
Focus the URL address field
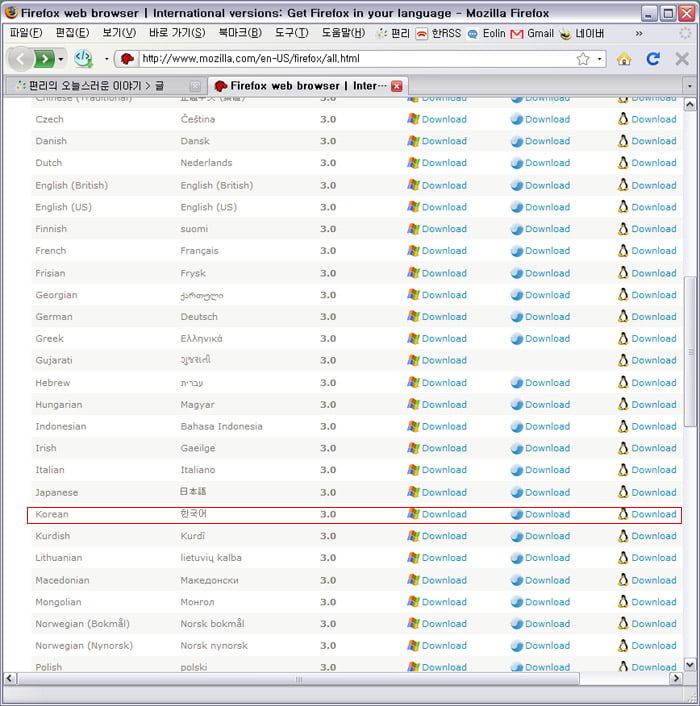click(x=356, y=59)
